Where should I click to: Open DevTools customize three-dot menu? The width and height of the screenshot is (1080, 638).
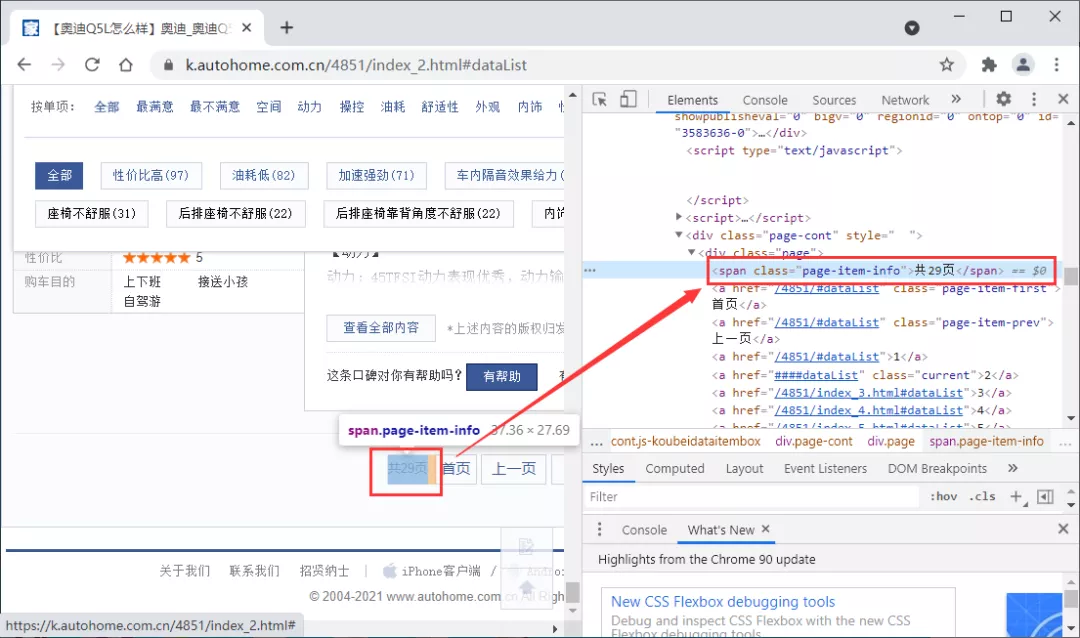point(1033,99)
